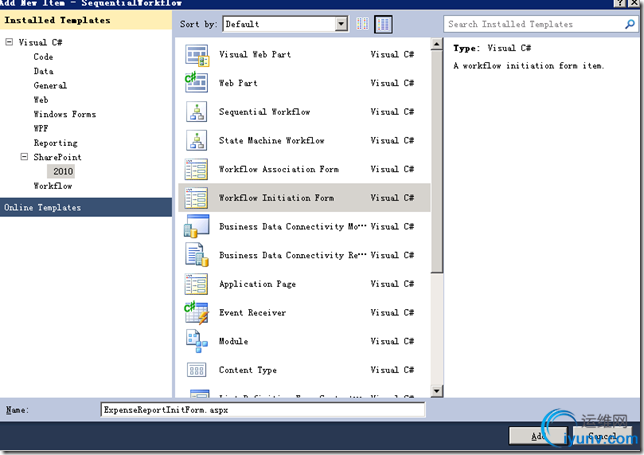Viewport: 644px width, 455px height.
Task: Select the General category
Action: pos(50,85)
